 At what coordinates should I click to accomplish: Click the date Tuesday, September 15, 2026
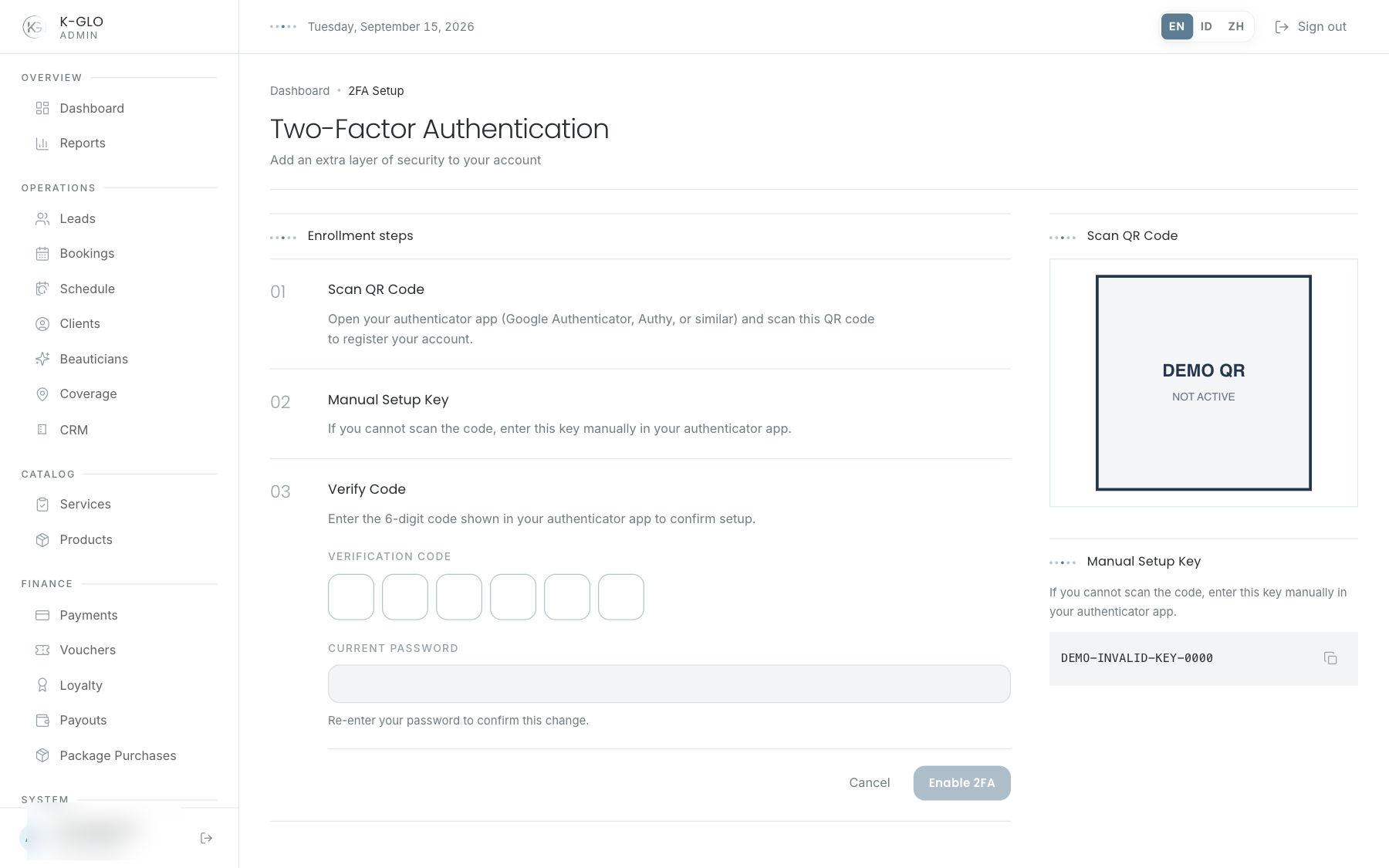click(391, 27)
